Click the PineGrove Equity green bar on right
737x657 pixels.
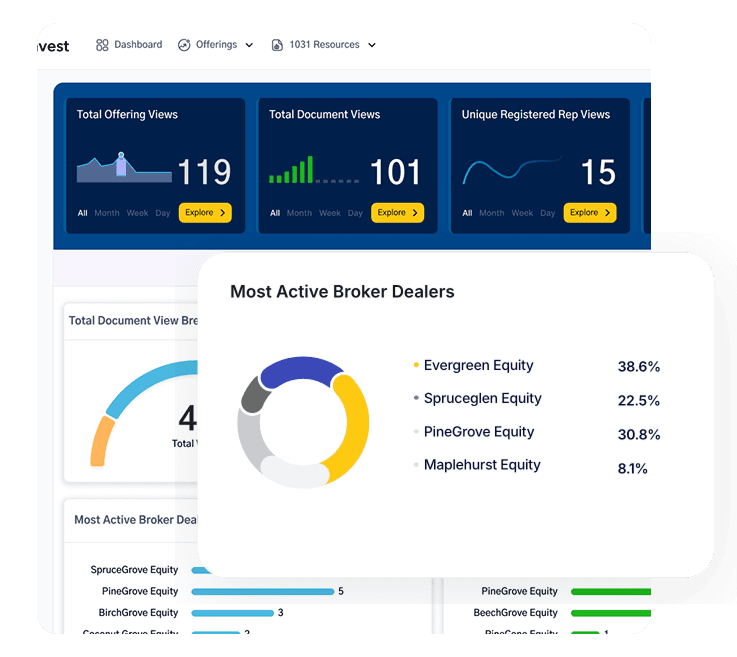click(x=611, y=592)
